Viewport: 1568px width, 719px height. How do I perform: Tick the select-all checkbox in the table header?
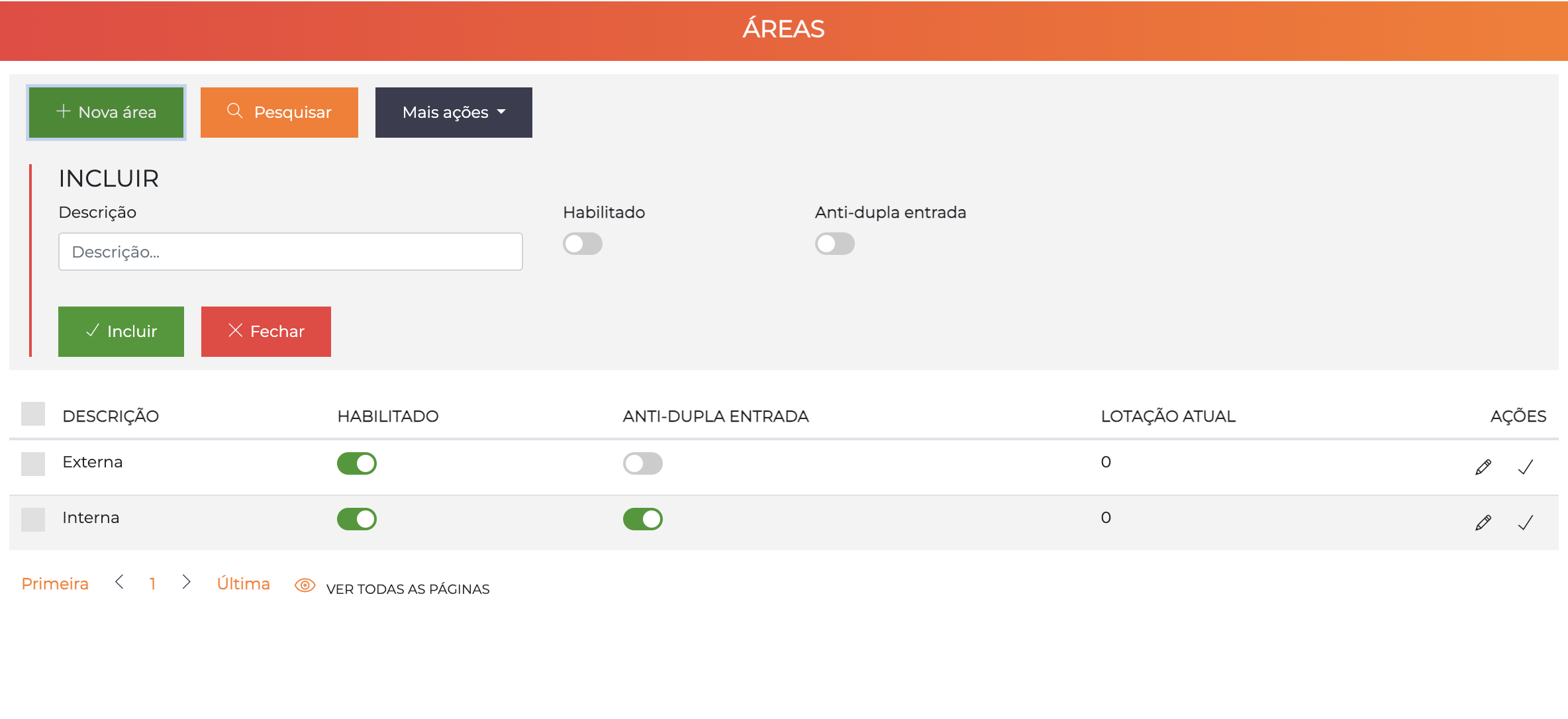point(33,414)
